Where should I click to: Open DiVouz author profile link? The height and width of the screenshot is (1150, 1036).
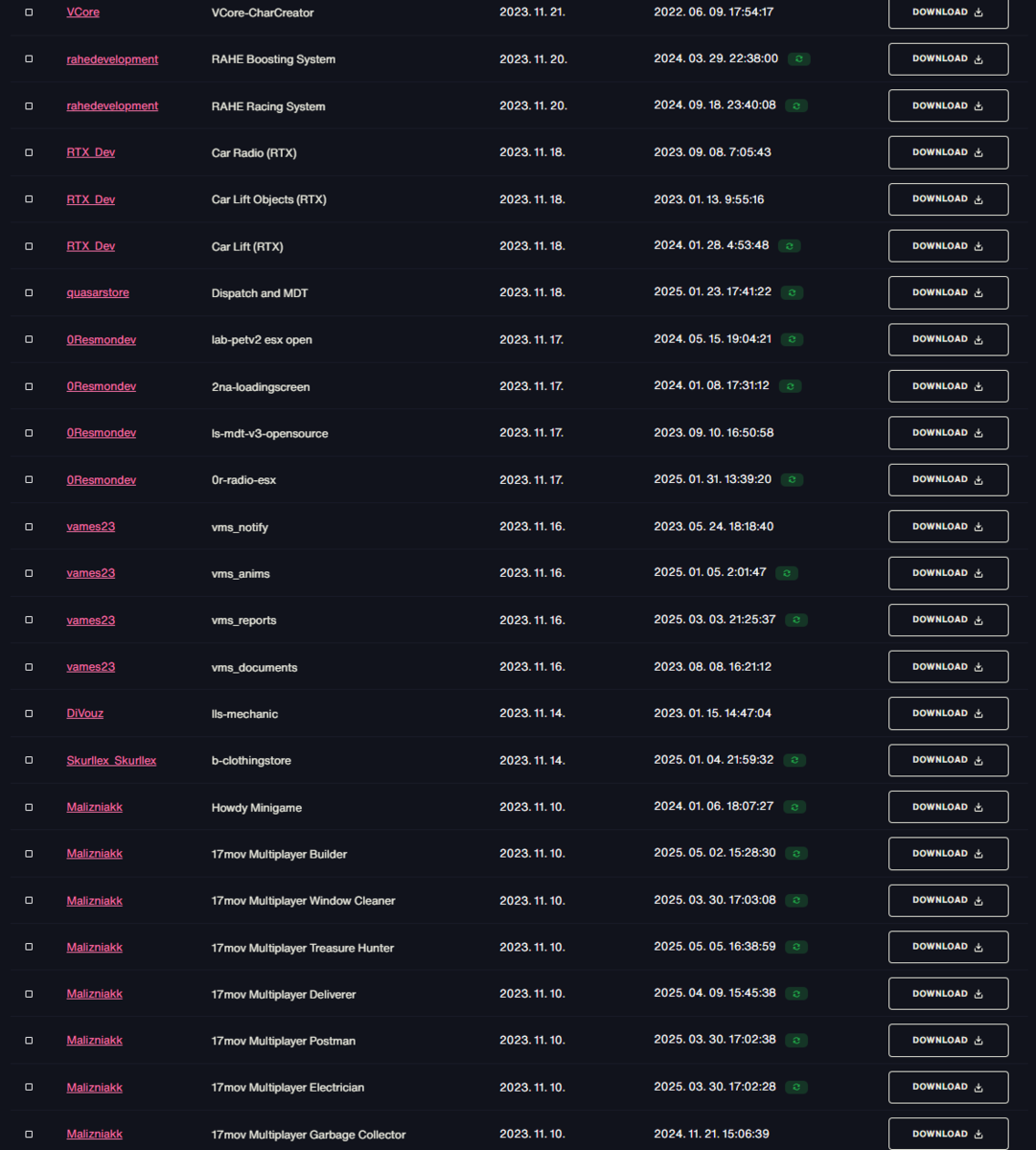(85, 713)
